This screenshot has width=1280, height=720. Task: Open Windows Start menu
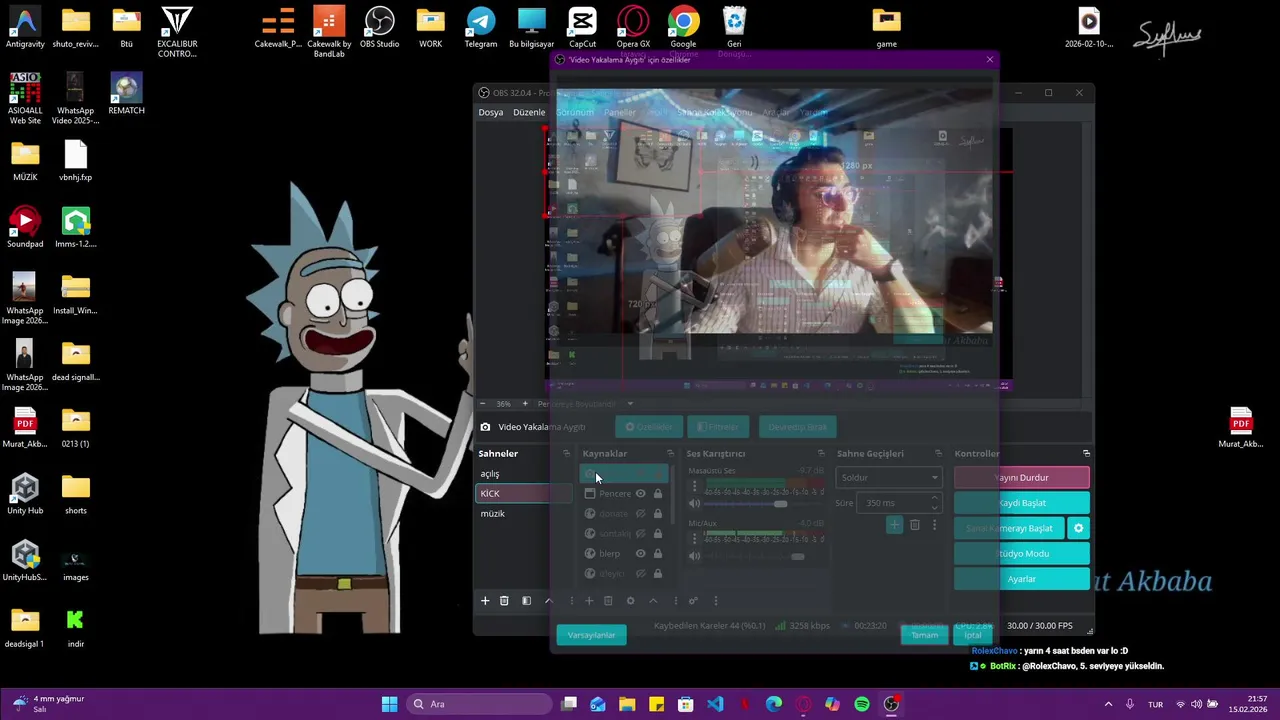(389, 704)
